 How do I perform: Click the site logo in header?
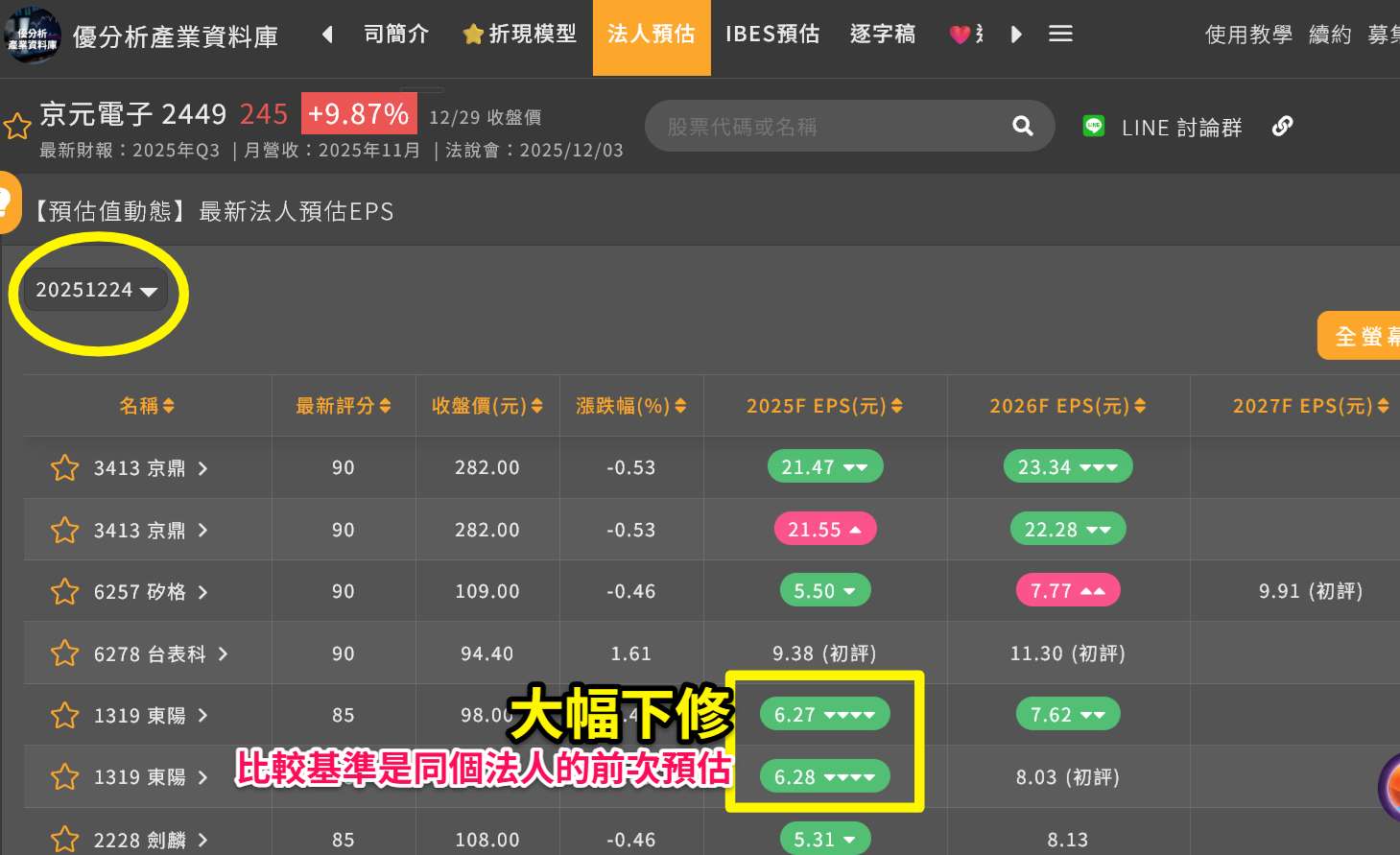tap(32, 36)
